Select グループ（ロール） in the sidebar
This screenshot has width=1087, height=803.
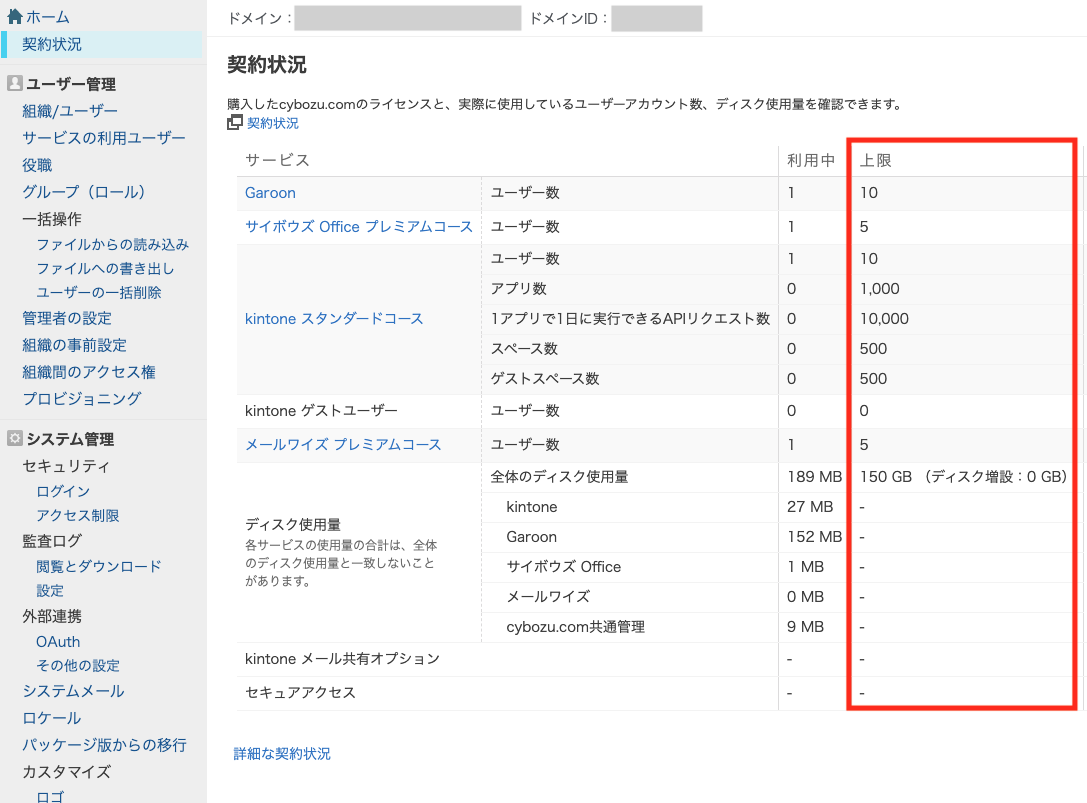click(84, 191)
